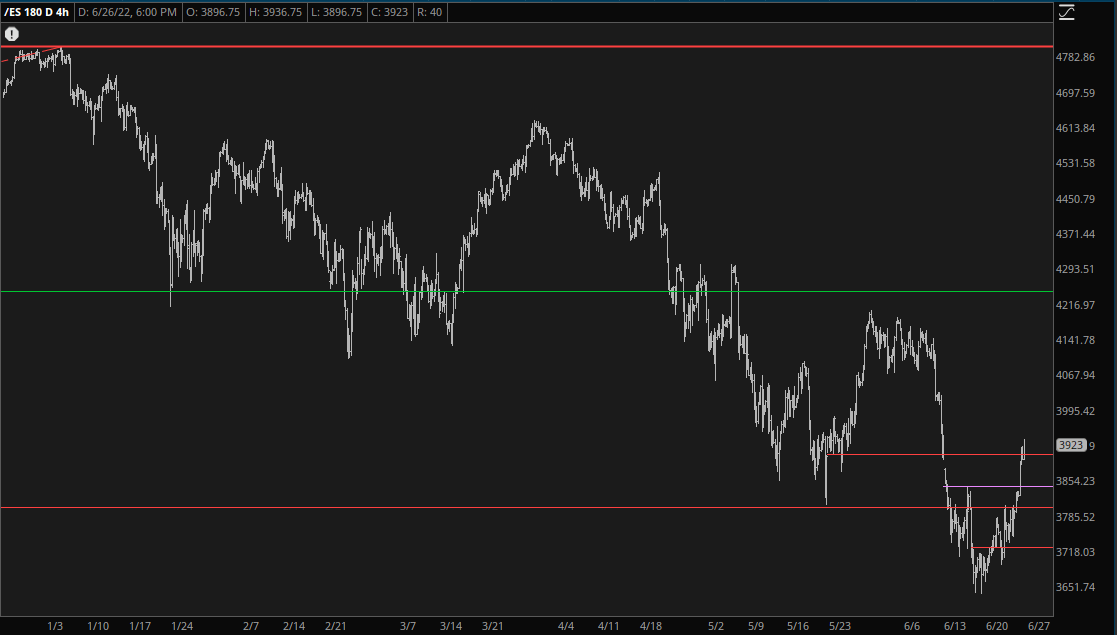Click the 4/4 date on time axis
This screenshot has width=1117, height=635.
coord(566,626)
